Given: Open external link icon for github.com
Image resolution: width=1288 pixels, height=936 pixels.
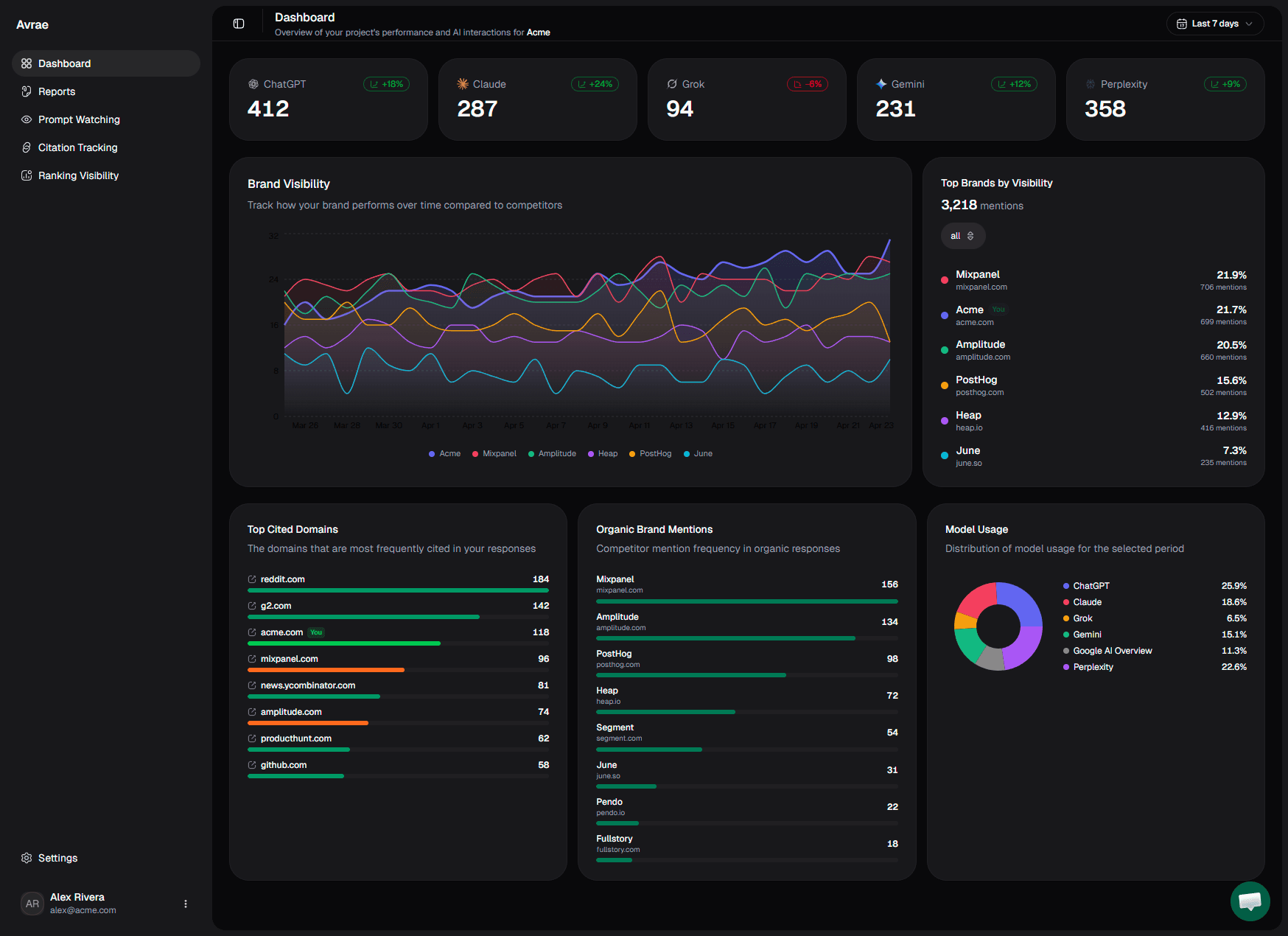Looking at the screenshot, I should click(x=252, y=765).
